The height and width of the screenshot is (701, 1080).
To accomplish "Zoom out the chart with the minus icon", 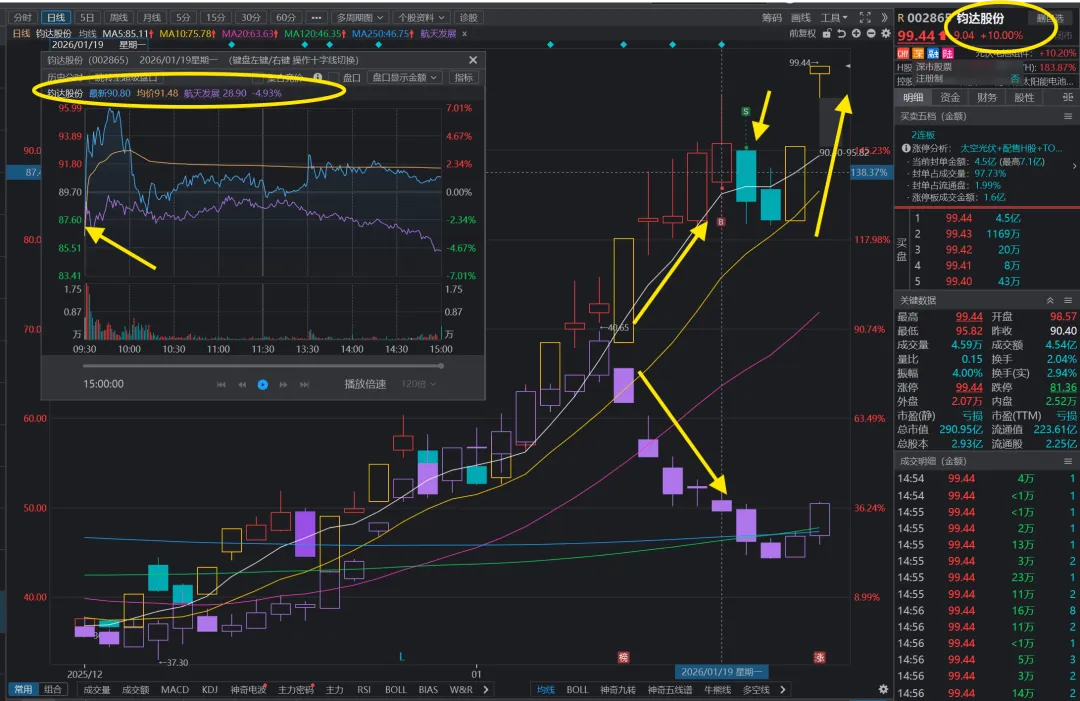I will click(x=871, y=33).
